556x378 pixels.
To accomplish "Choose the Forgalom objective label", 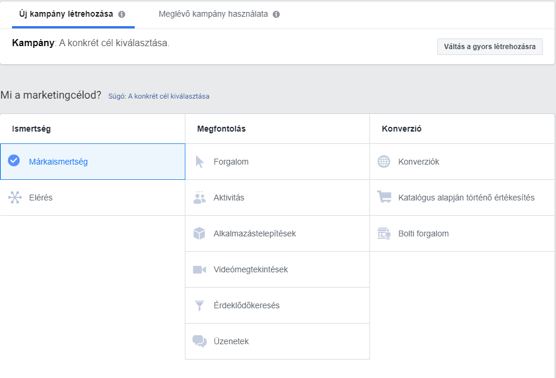I will 231,162.
